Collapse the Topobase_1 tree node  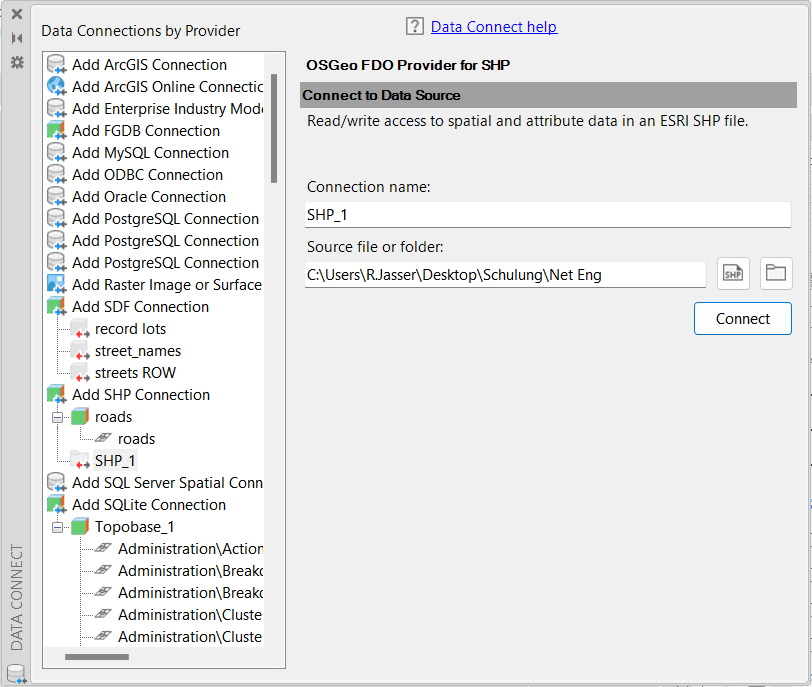tap(57, 527)
